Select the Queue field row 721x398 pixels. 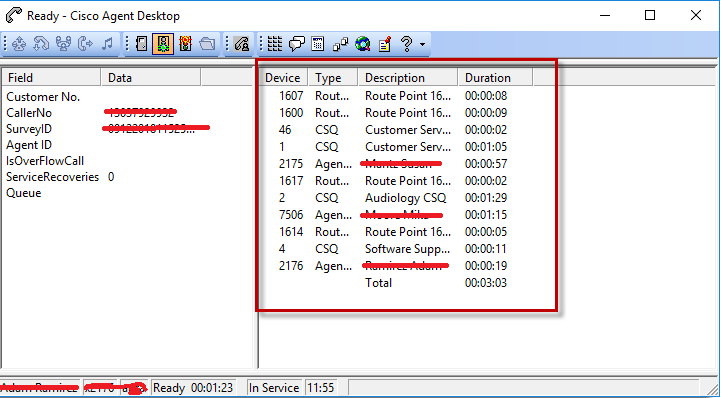(23, 193)
